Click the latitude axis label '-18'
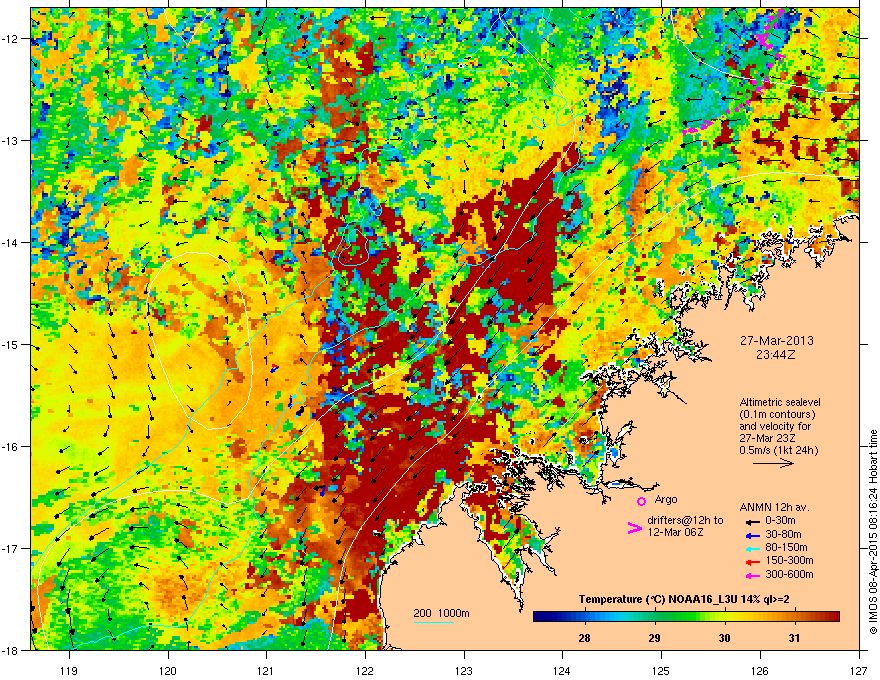The height and width of the screenshot is (680, 880). [x=10, y=650]
